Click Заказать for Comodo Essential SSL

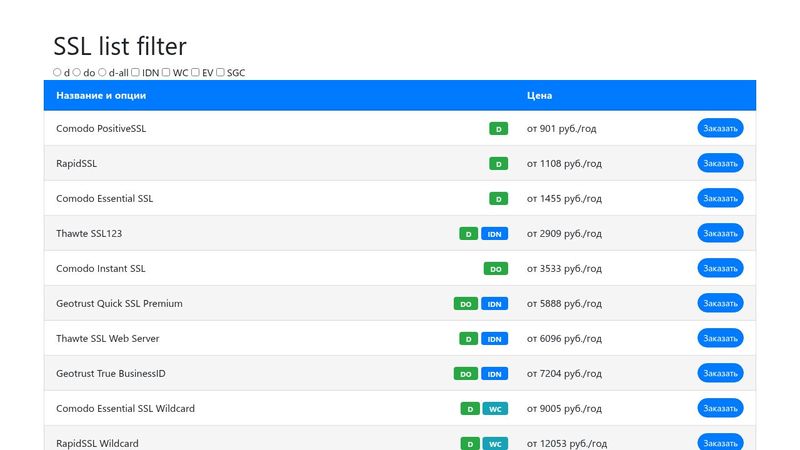pos(720,198)
